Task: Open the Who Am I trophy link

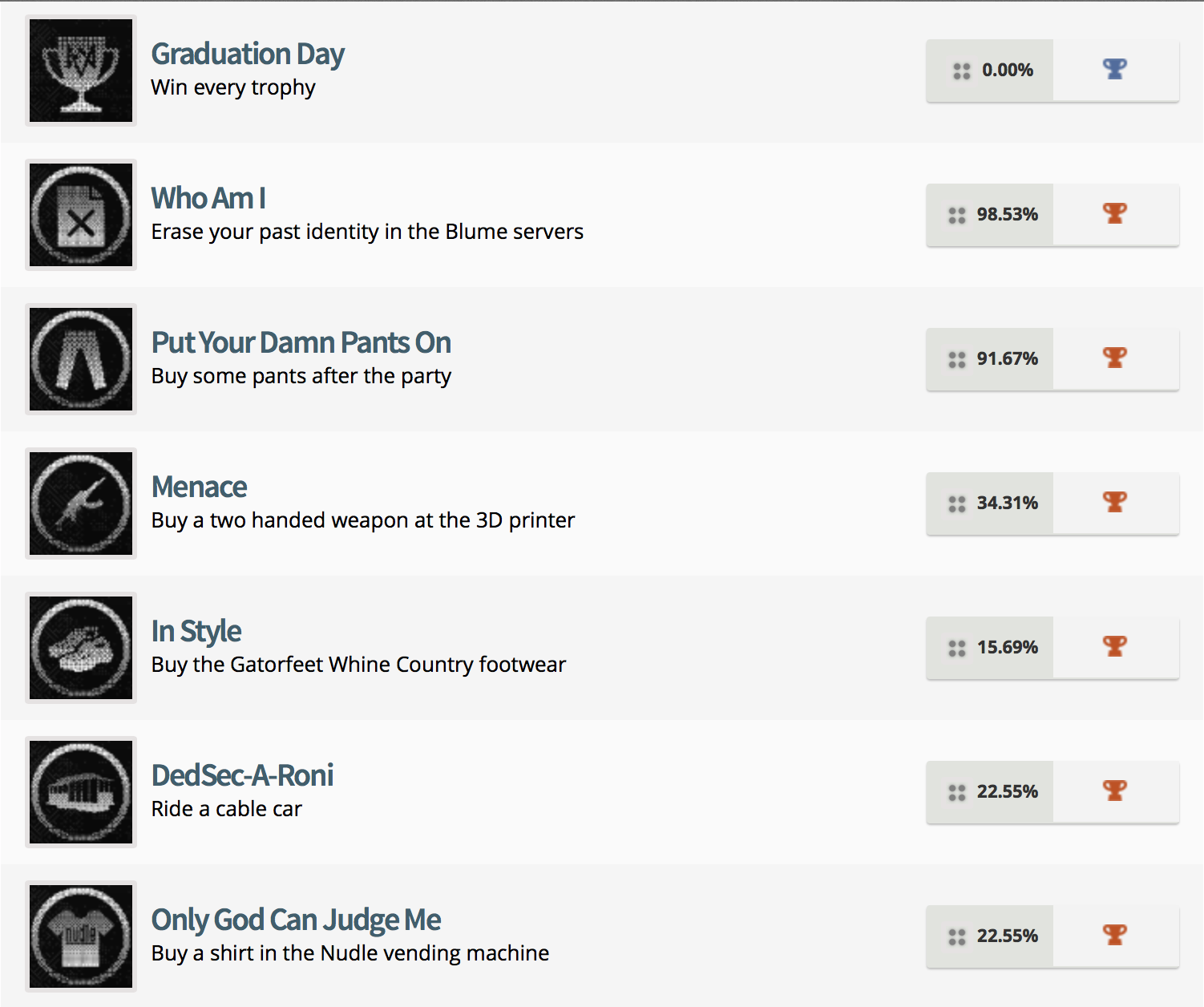Action: pyautogui.click(x=208, y=198)
